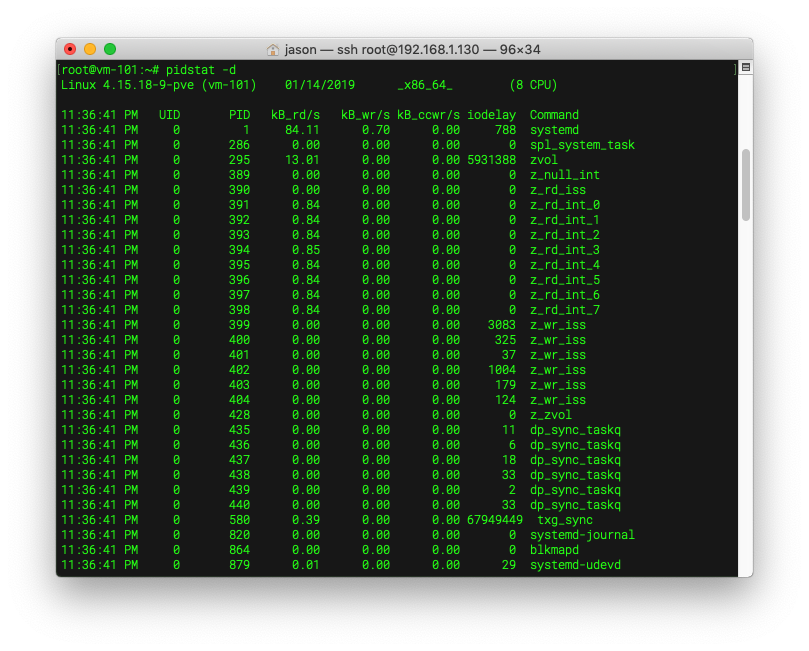This screenshot has width=809, height=651.
Task: Minimize the terminal using the yellow button
Action: pyautogui.click(x=90, y=49)
